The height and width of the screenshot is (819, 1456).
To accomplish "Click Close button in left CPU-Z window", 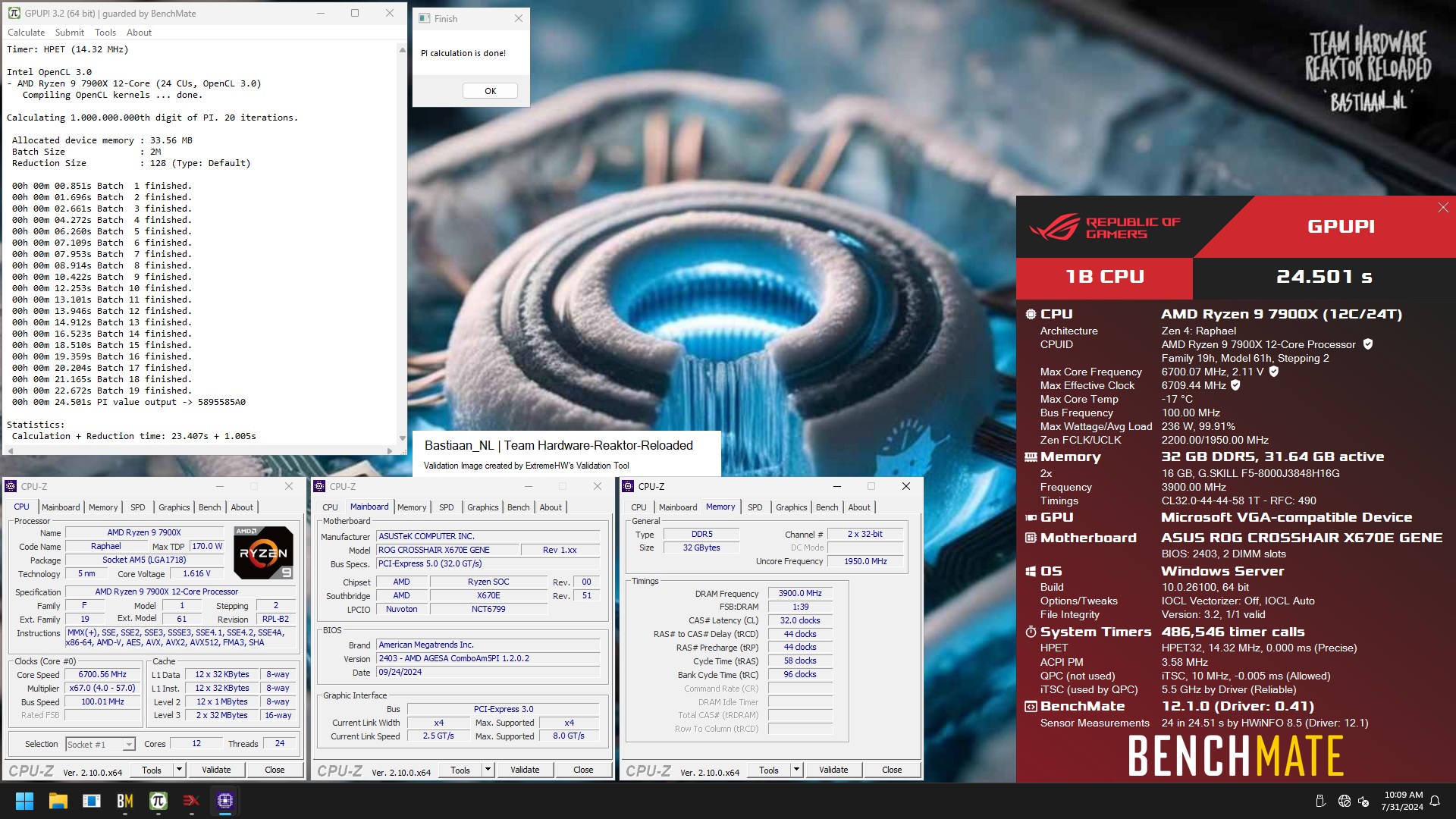I will [275, 770].
